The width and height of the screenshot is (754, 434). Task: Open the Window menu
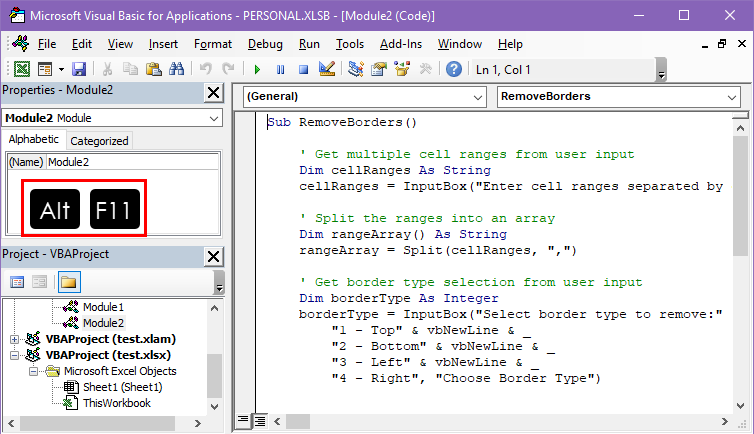click(x=460, y=44)
